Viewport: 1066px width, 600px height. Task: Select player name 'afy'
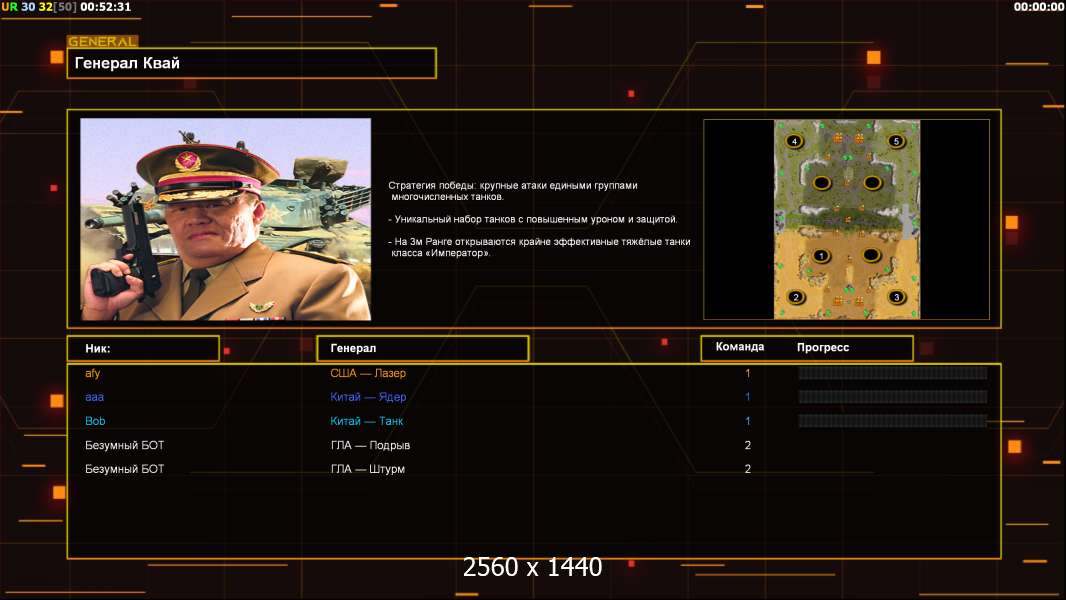click(92, 373)
